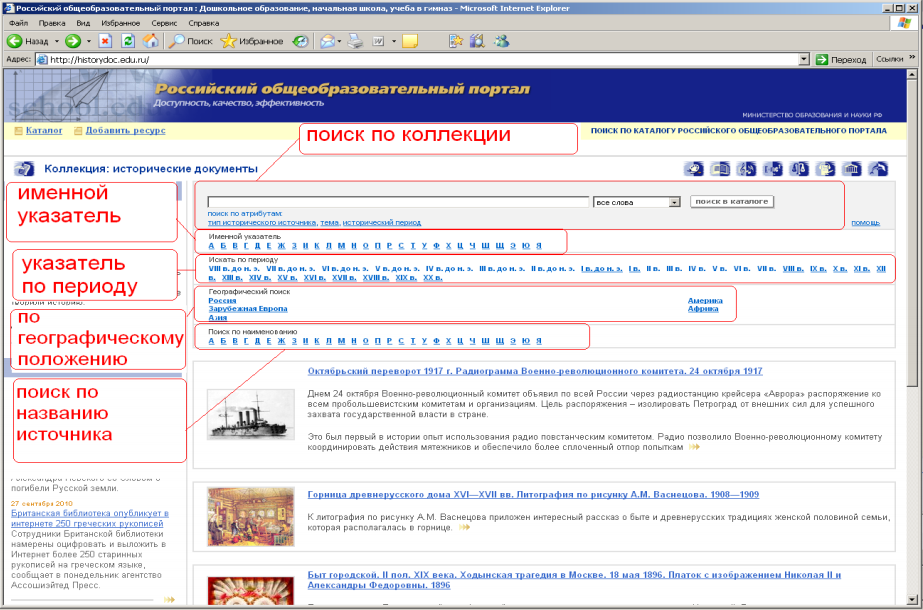Click the green Forward arrow button
This screenshot has width=923, height=610.
coord(73,41)
